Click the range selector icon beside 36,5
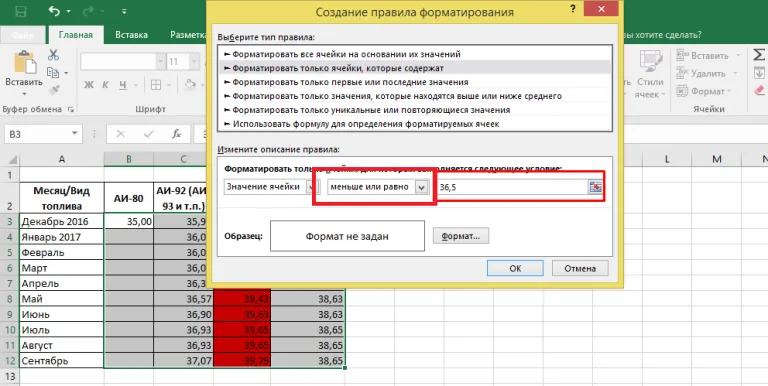768x386 pixels. pyautogui.click(x=595, y=187)
